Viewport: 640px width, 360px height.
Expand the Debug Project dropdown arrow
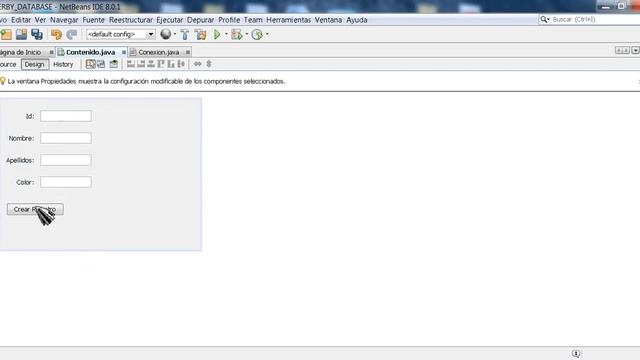click(x=247, y=34)
